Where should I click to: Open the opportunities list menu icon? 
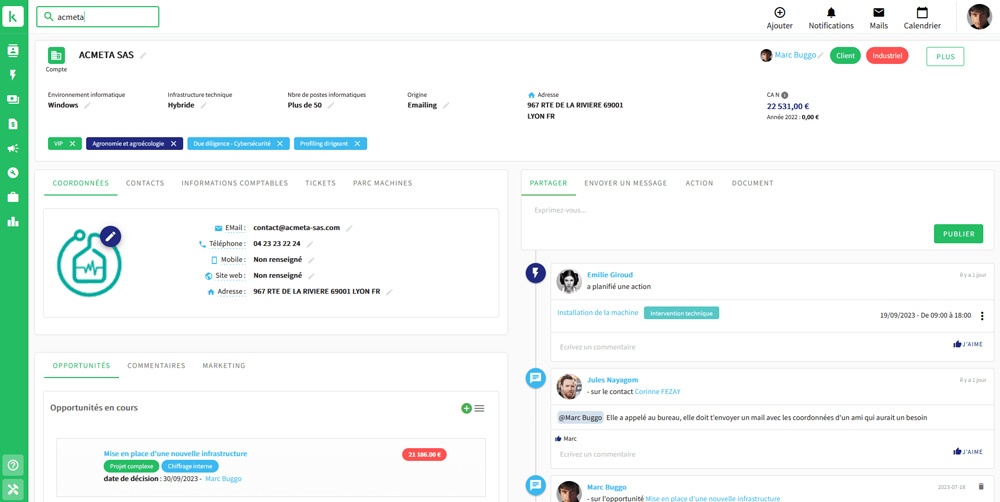coord(480,408)
